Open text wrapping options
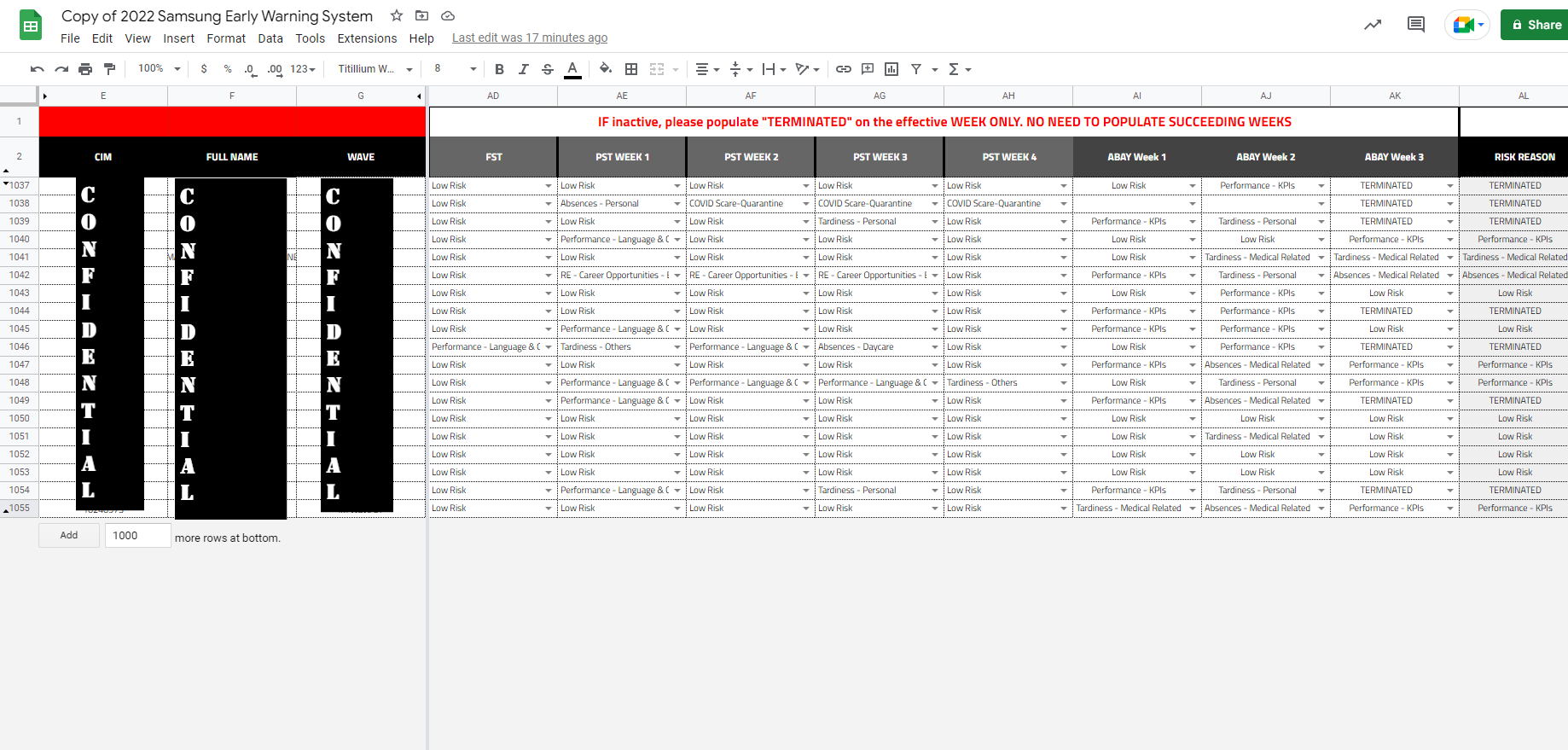 [775, 69]
